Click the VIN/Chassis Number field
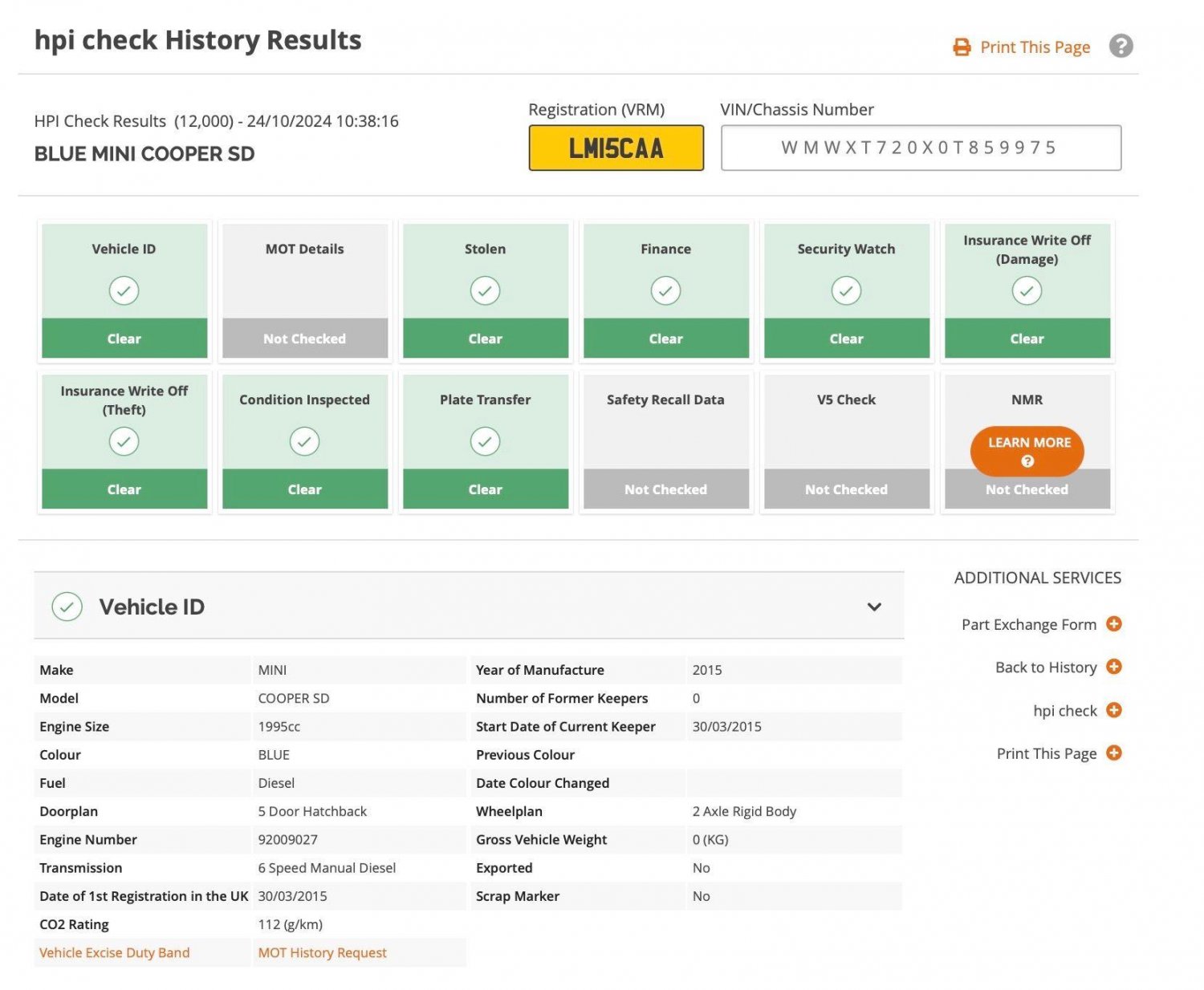1204x990 pixels. click(921, 148)
